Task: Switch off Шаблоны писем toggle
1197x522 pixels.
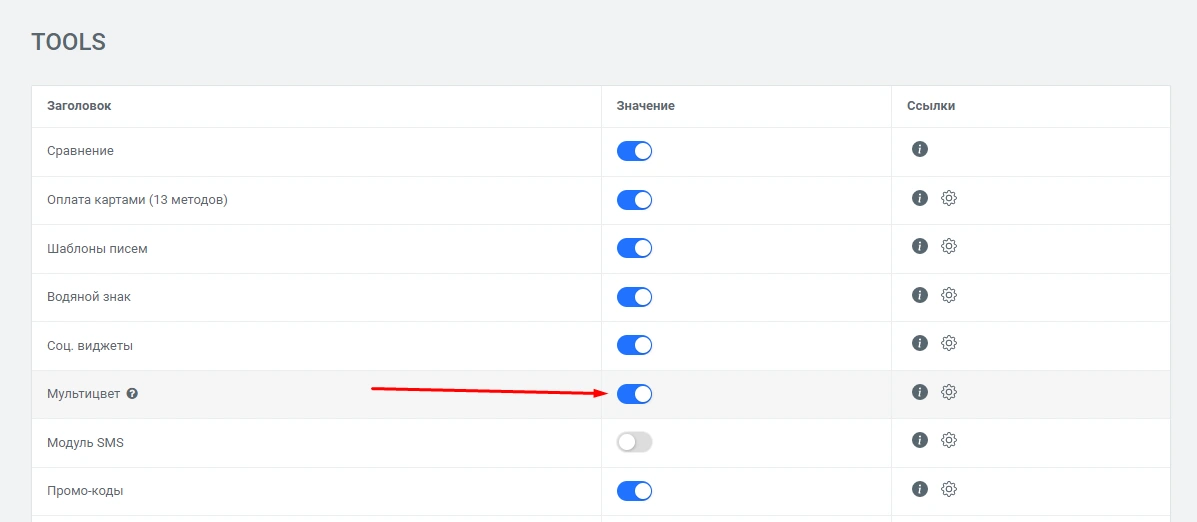Action: pyautogui.click(x=634, y=248)
